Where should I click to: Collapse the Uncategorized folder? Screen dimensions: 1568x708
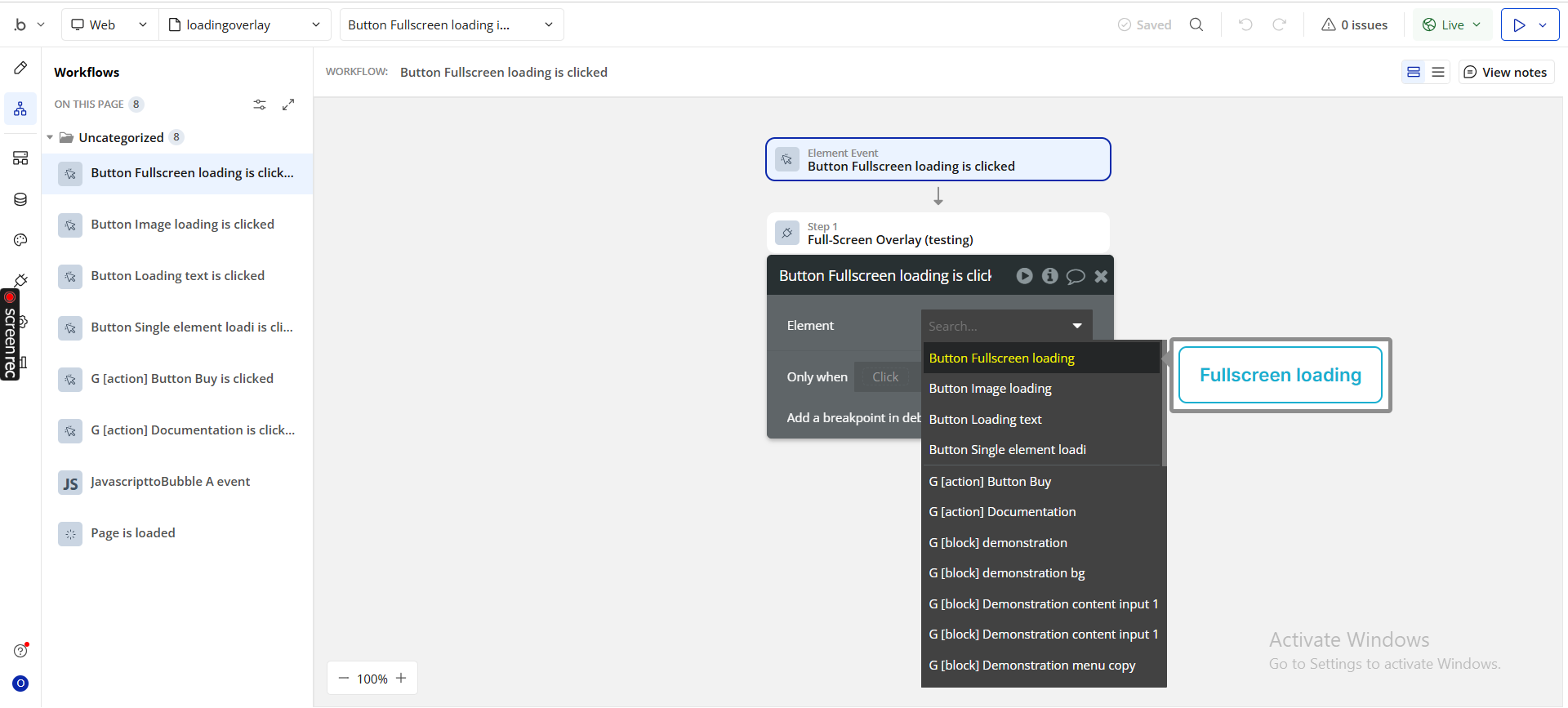click(x=50, y=137)
